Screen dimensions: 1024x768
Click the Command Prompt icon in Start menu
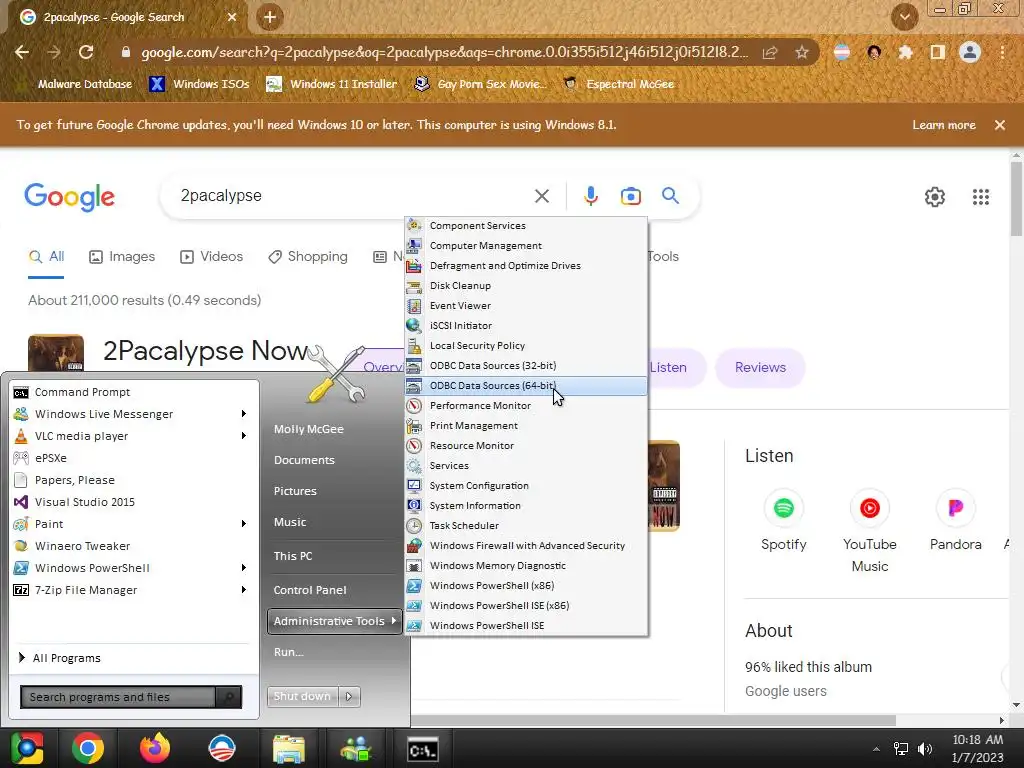tap(21, 392)
